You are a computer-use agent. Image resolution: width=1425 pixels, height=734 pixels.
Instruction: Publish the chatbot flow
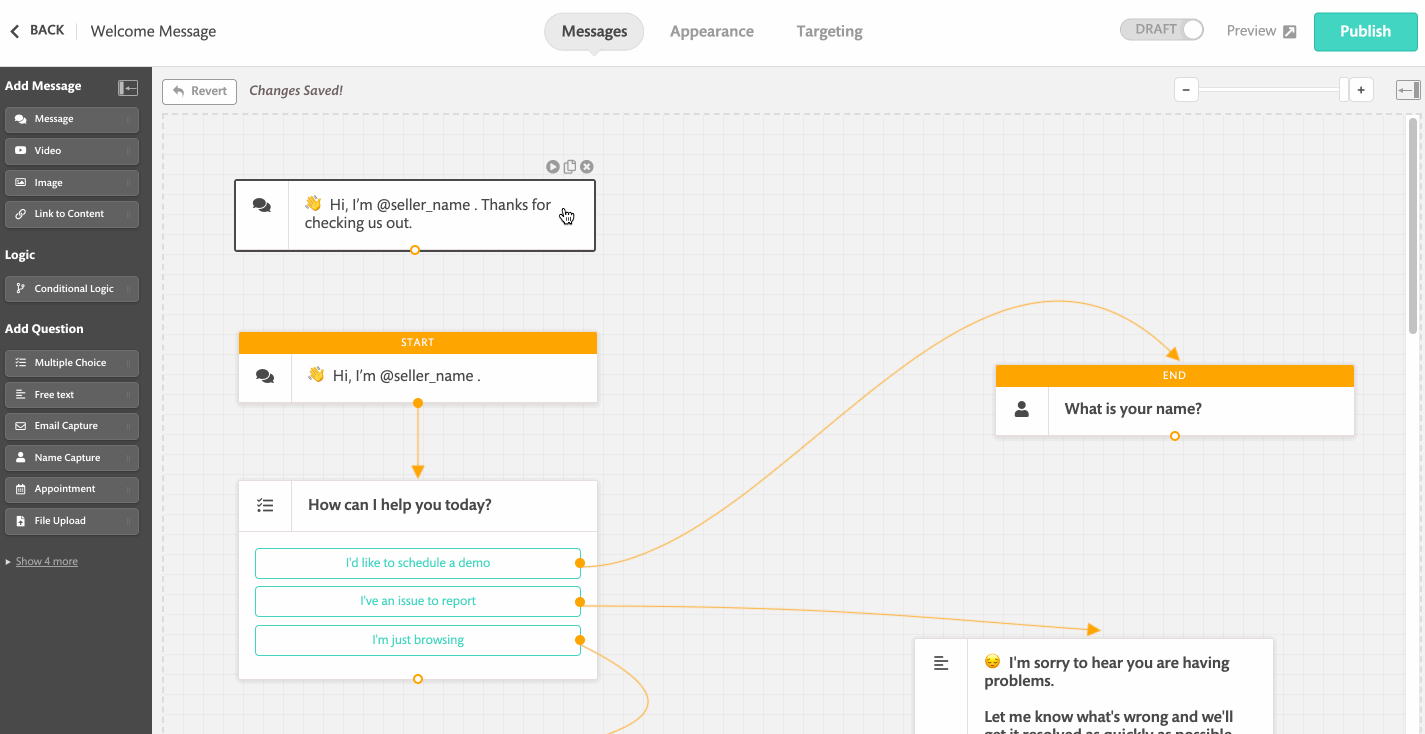tap(1364, 31)
